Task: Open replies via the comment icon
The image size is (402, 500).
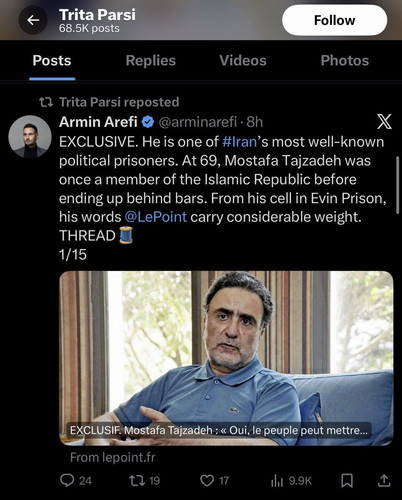Action: coord(67,480)
